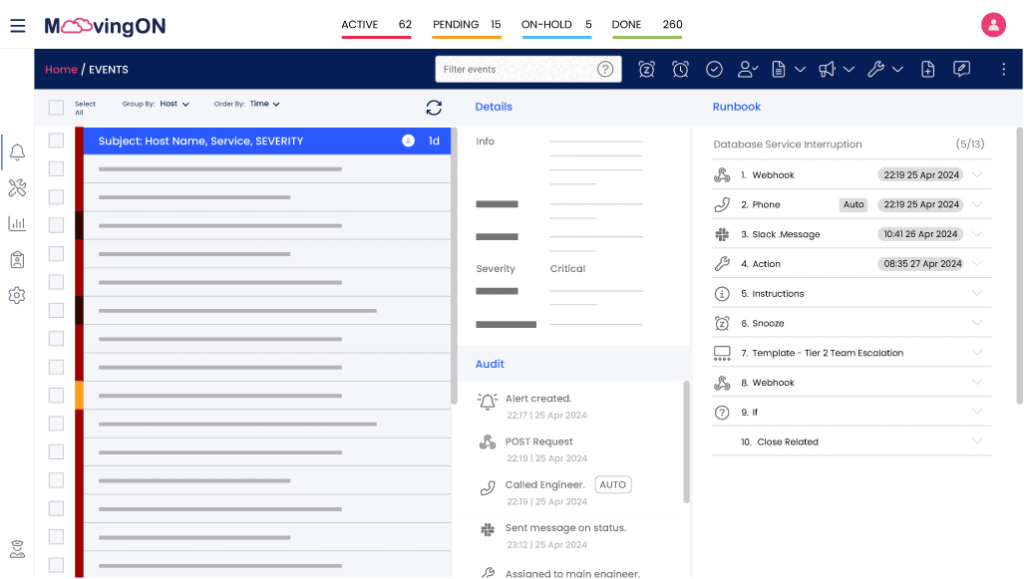
Task: Tick checkbox of the orange severity event row
Action: pyautogui.click(x=56, y=396)
